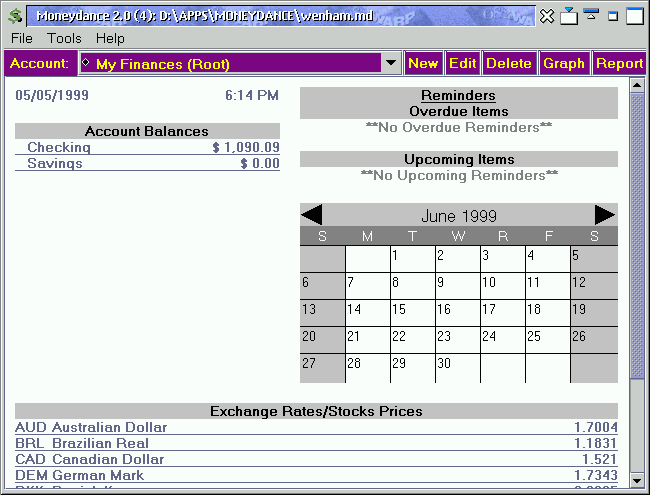Click the close X icon in title bar
This screenshot has height=495, width=650.
547,16
